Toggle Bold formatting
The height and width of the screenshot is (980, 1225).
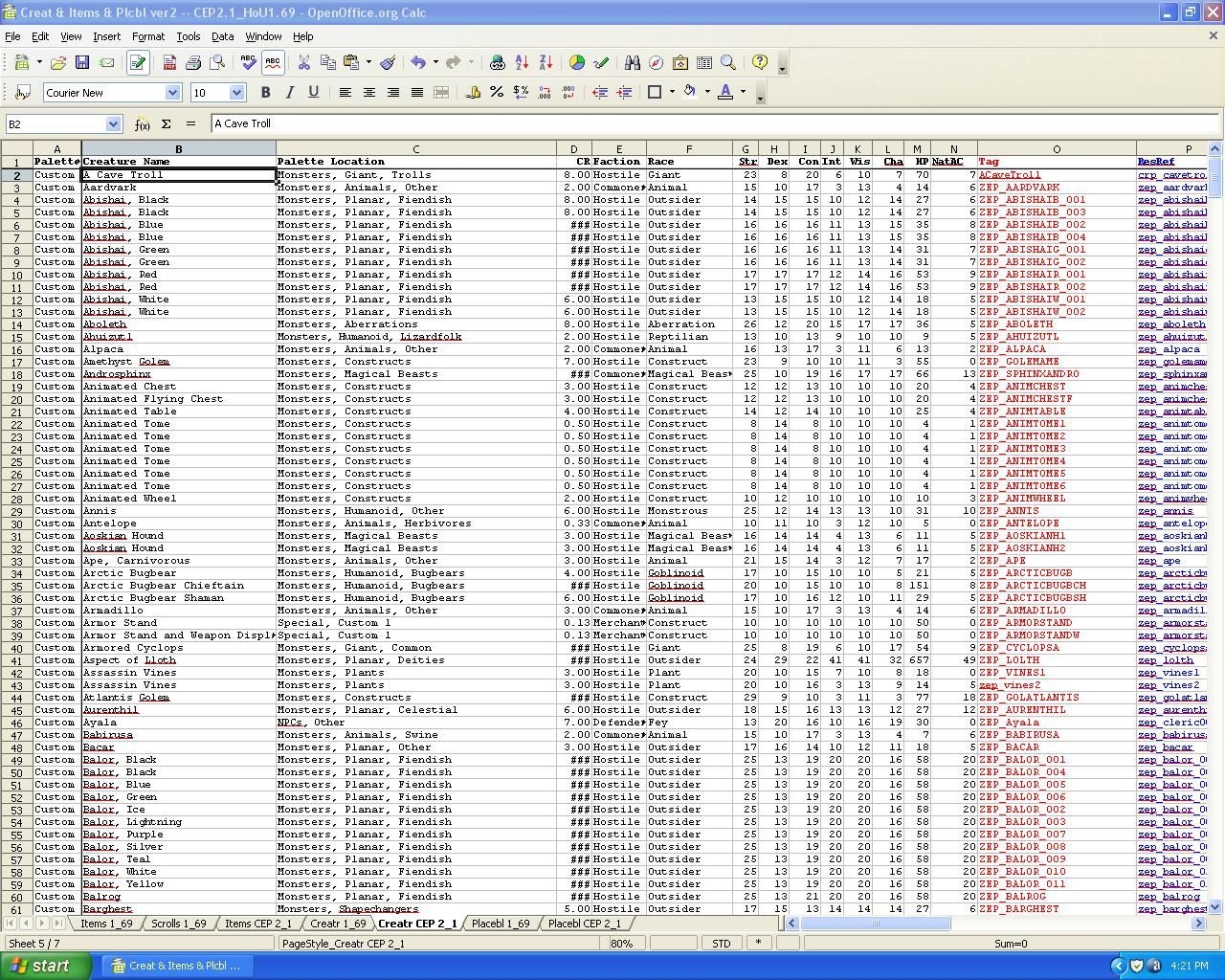coord(265,92)
